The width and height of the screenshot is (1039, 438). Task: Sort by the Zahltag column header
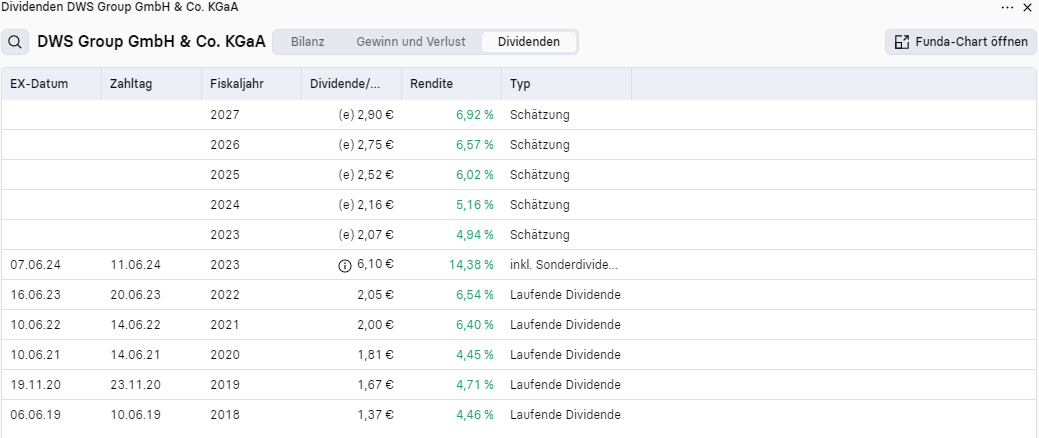(152, 84)
